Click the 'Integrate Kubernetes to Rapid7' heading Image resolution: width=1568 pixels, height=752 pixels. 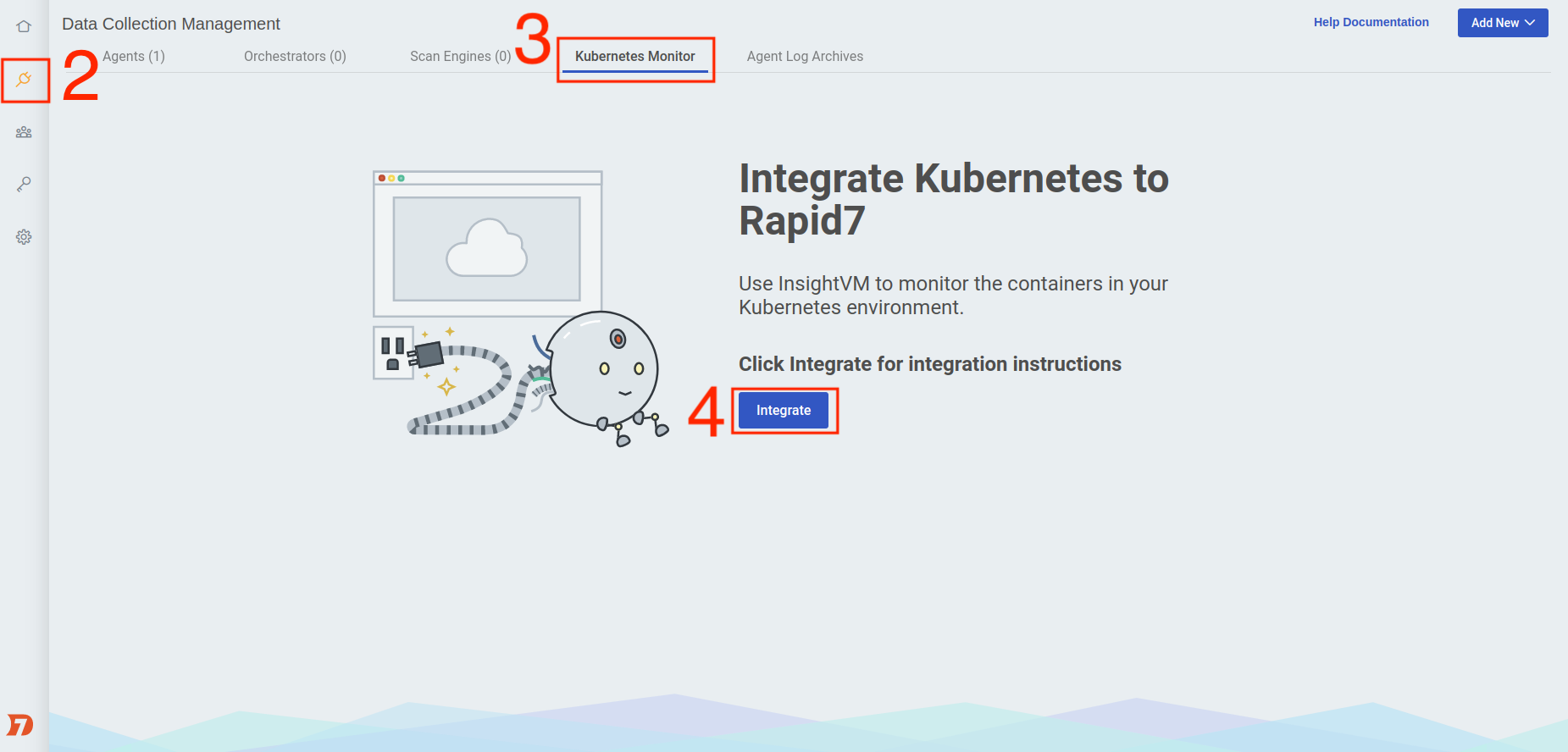point(954,200)
